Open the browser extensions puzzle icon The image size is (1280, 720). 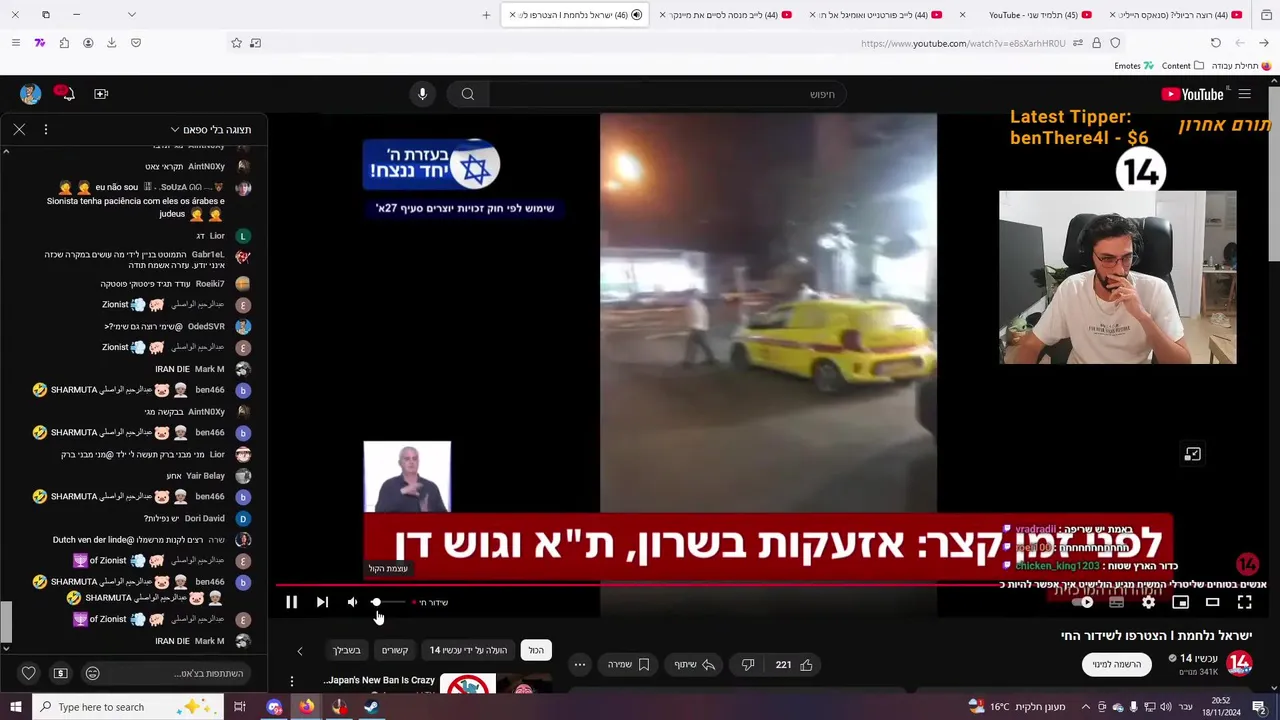click(x=64, y=43)
